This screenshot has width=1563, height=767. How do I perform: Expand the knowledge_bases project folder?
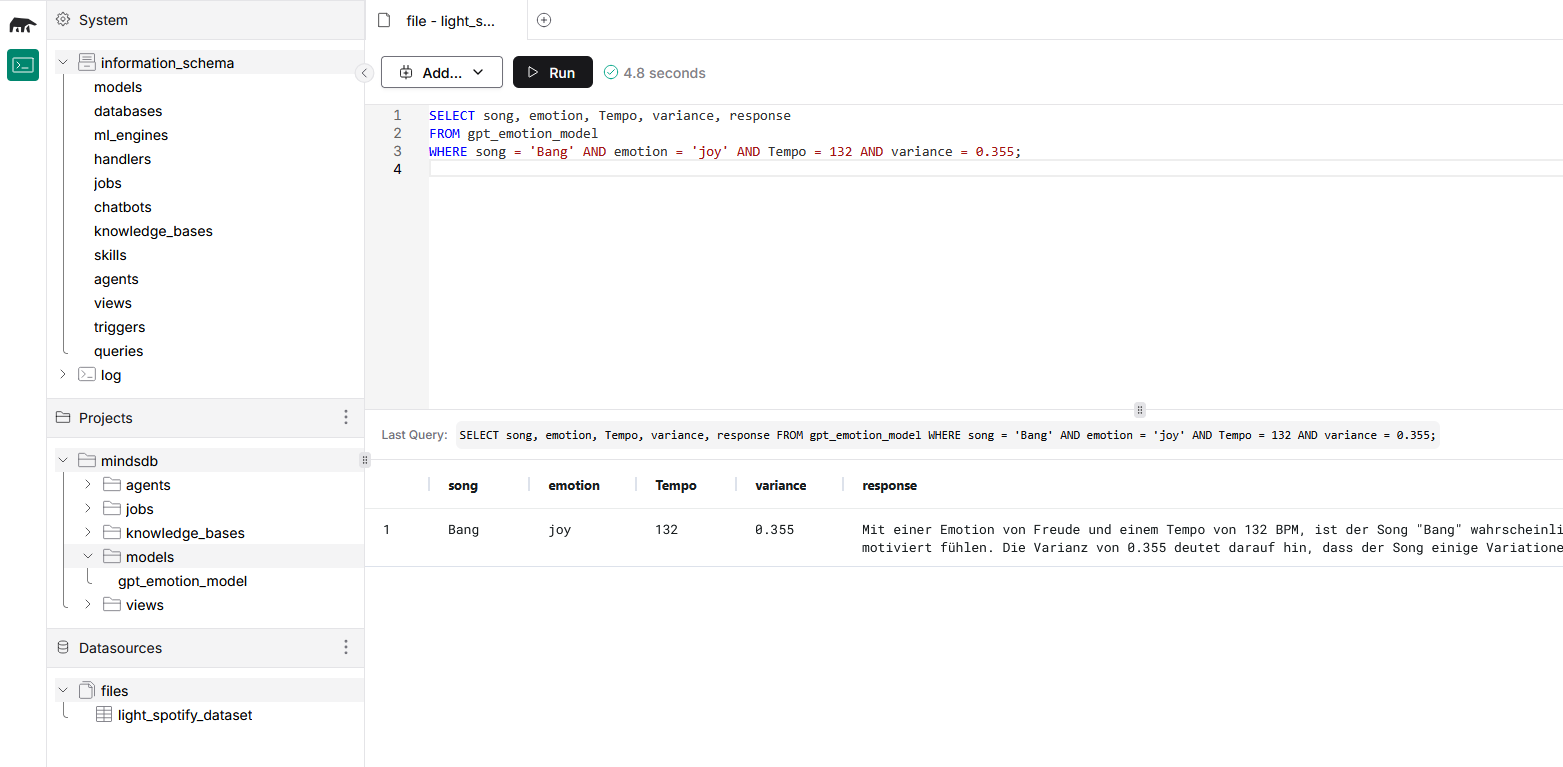click(88, 533)
